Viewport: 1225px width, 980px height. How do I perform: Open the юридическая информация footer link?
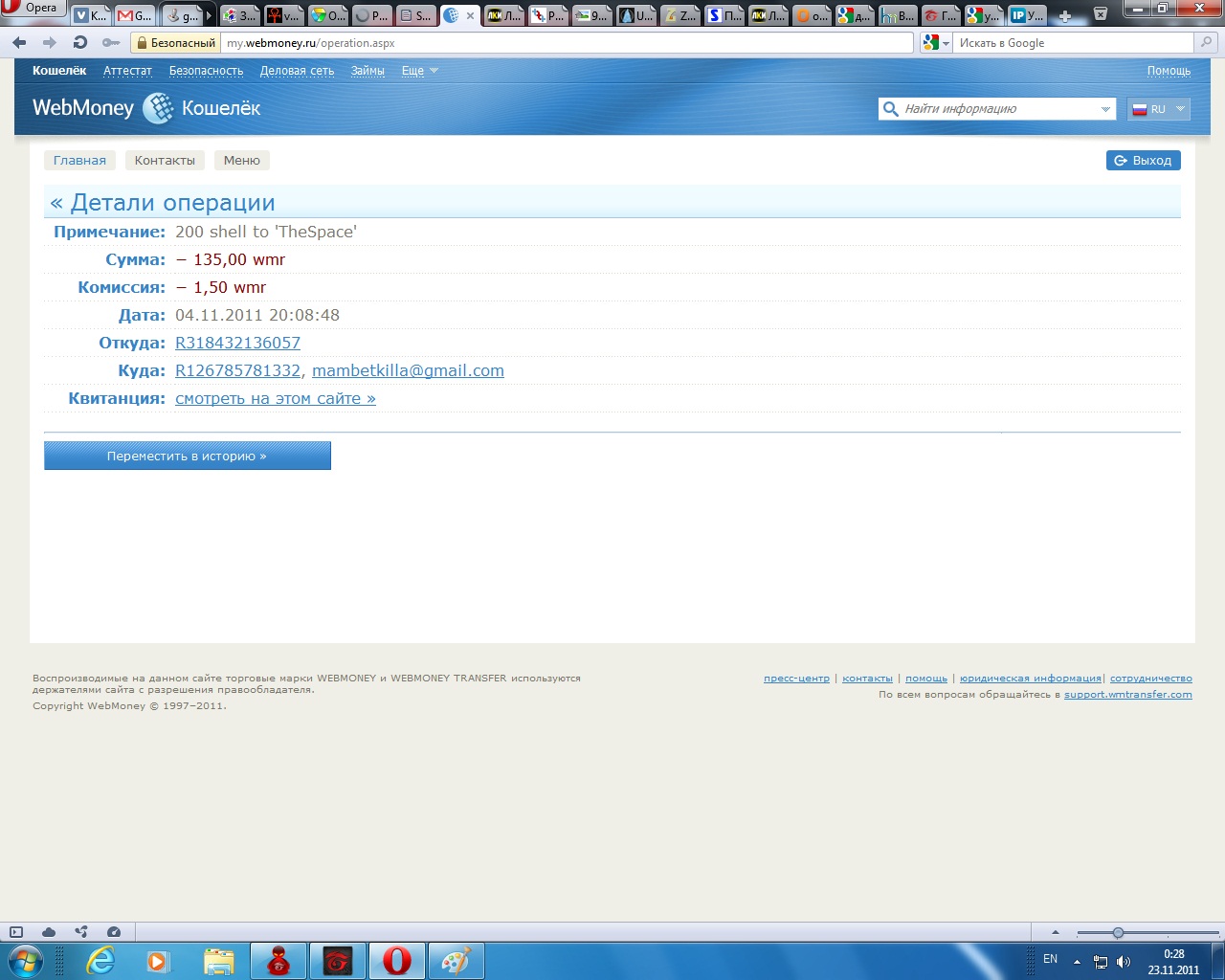pyautogui.click(x=1031, y=679)
